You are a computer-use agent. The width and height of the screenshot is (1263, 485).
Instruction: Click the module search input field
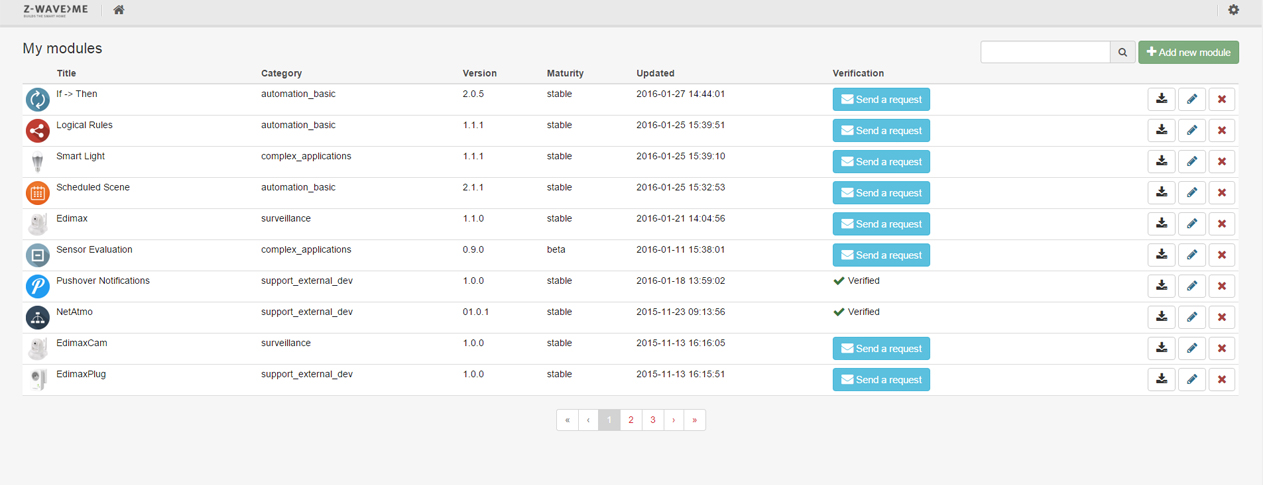tap(1045, 52)
